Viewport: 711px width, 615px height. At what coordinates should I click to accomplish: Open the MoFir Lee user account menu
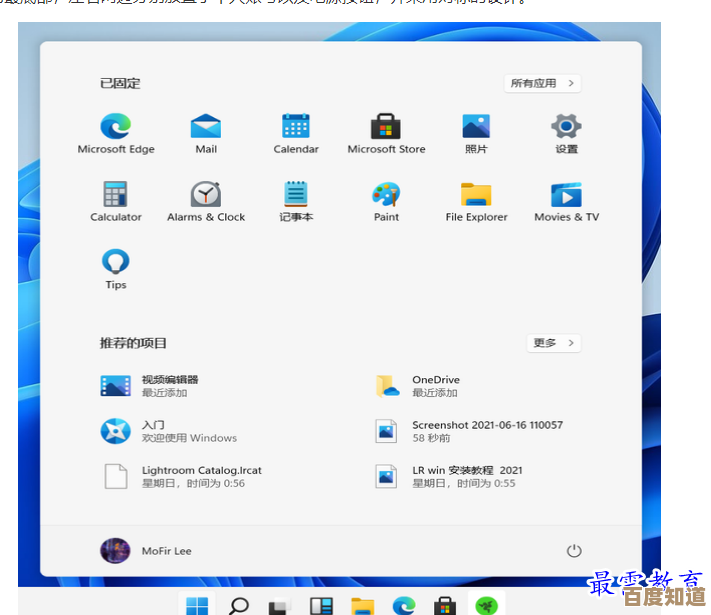point(146,551)
